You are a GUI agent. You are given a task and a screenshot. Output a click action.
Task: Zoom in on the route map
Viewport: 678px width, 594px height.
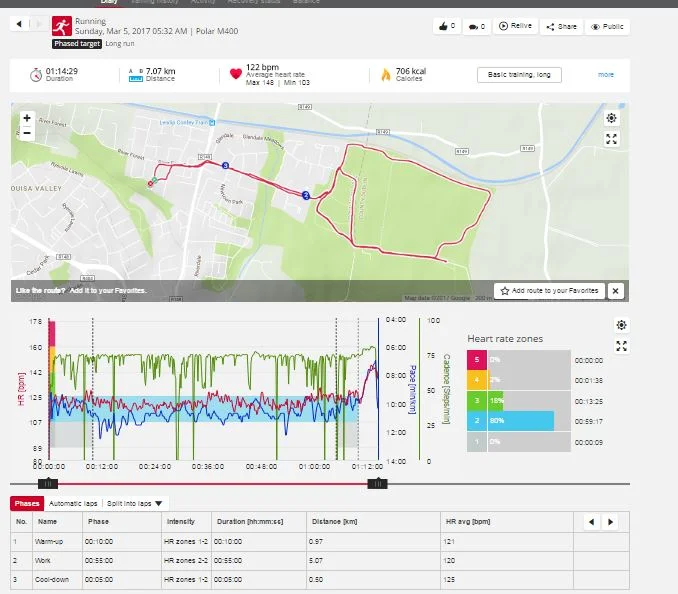pyautogui.click(x=26, y=118)
